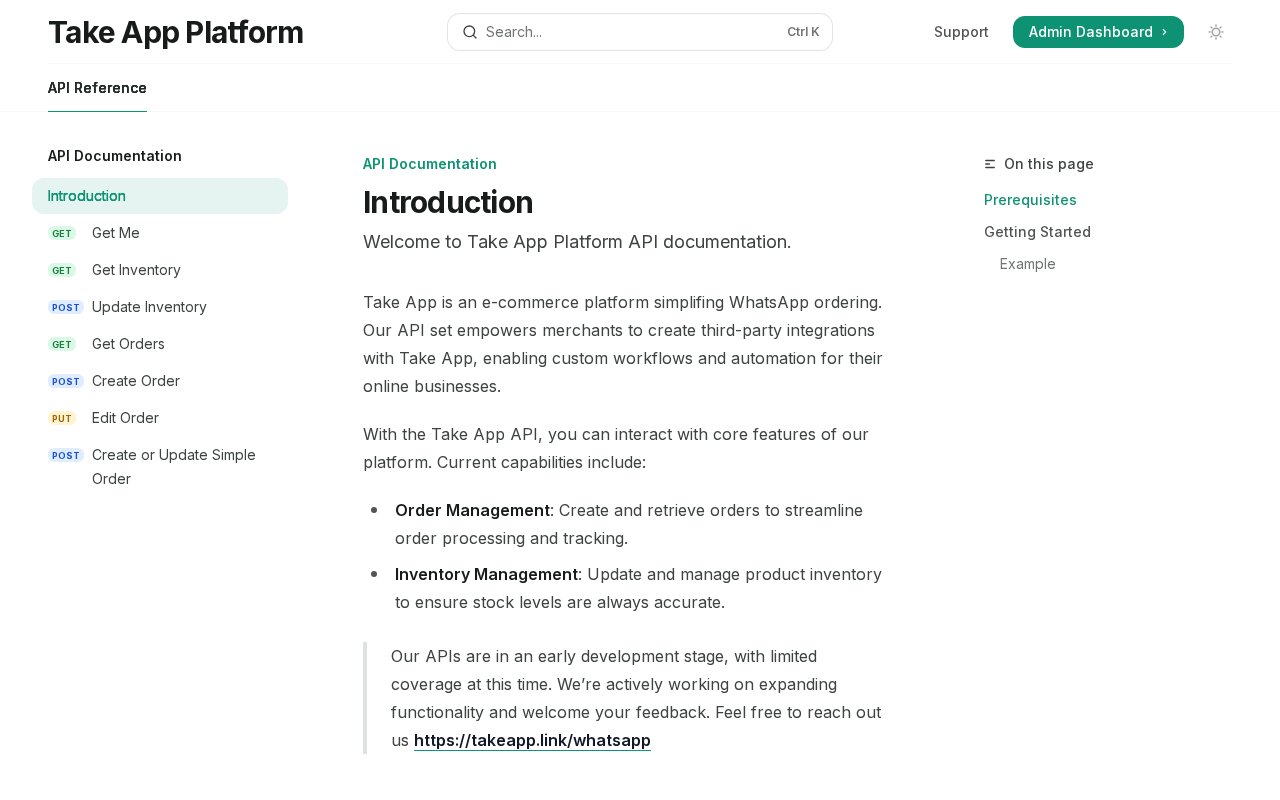This screenshot has width=1280, height=800.
Task: Open the takeapp.link/whatsapp link
Action: 532,741
